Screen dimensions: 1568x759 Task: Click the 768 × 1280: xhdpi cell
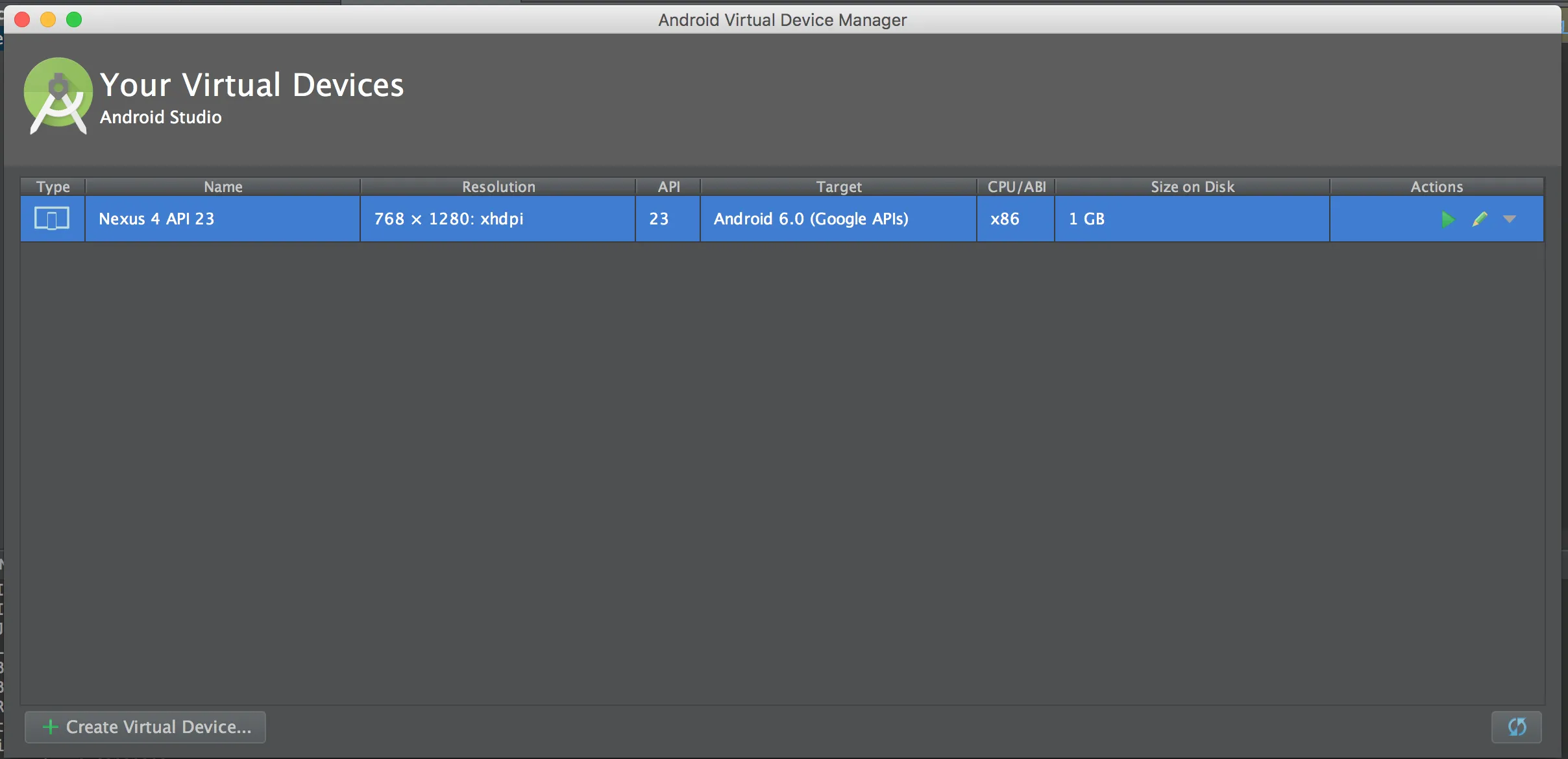(448, 219)
